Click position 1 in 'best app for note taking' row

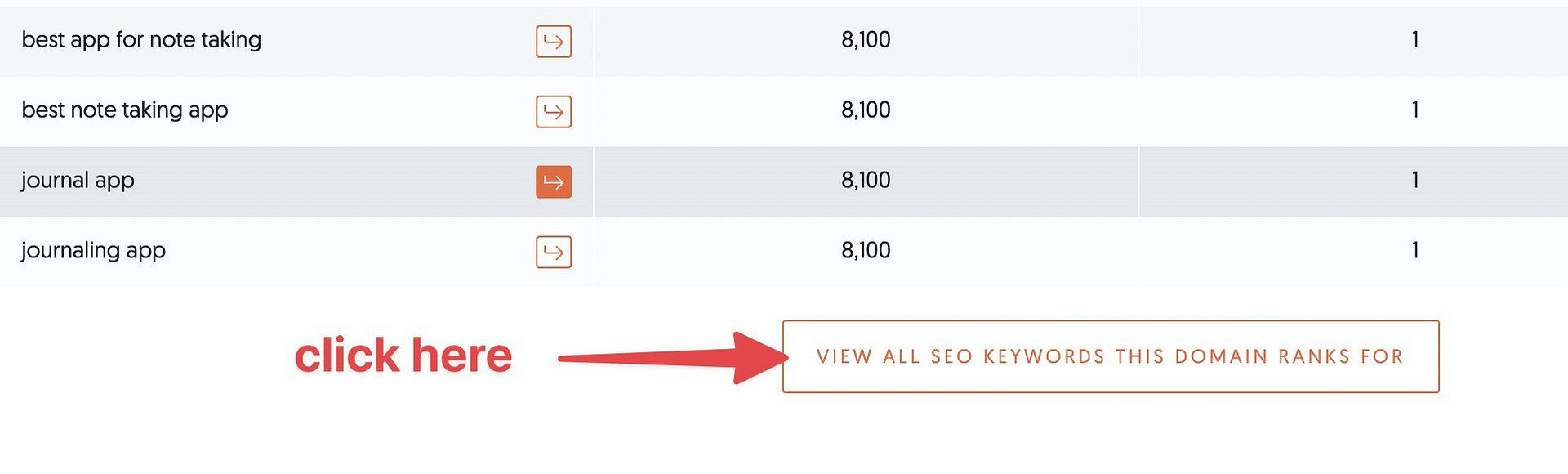click(1414, 40)
